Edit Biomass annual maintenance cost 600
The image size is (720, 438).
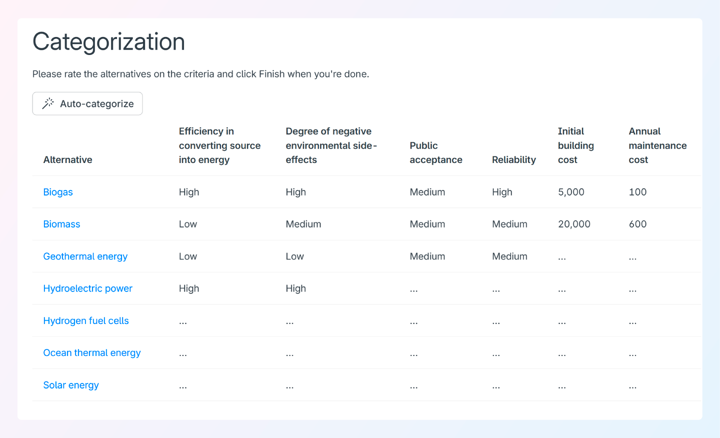pos(638,224)
